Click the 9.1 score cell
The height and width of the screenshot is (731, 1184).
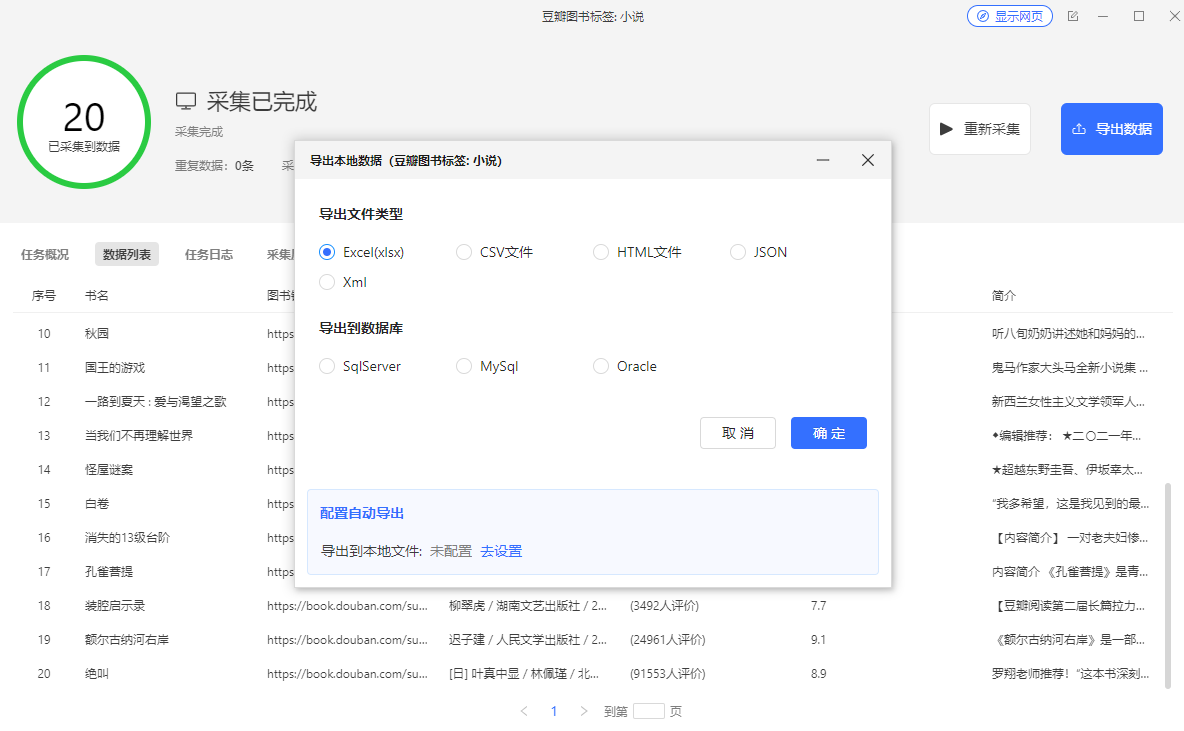[819, 640]
